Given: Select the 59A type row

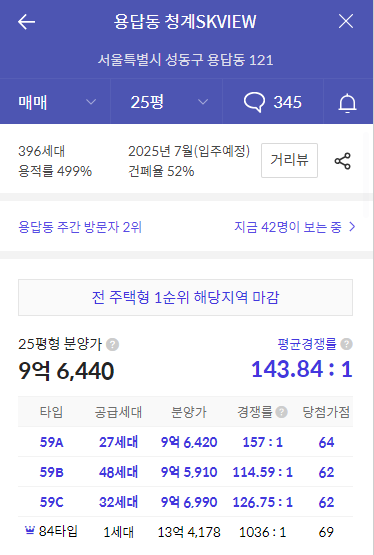Looking at the screenshot, I should tap(185, 442).
